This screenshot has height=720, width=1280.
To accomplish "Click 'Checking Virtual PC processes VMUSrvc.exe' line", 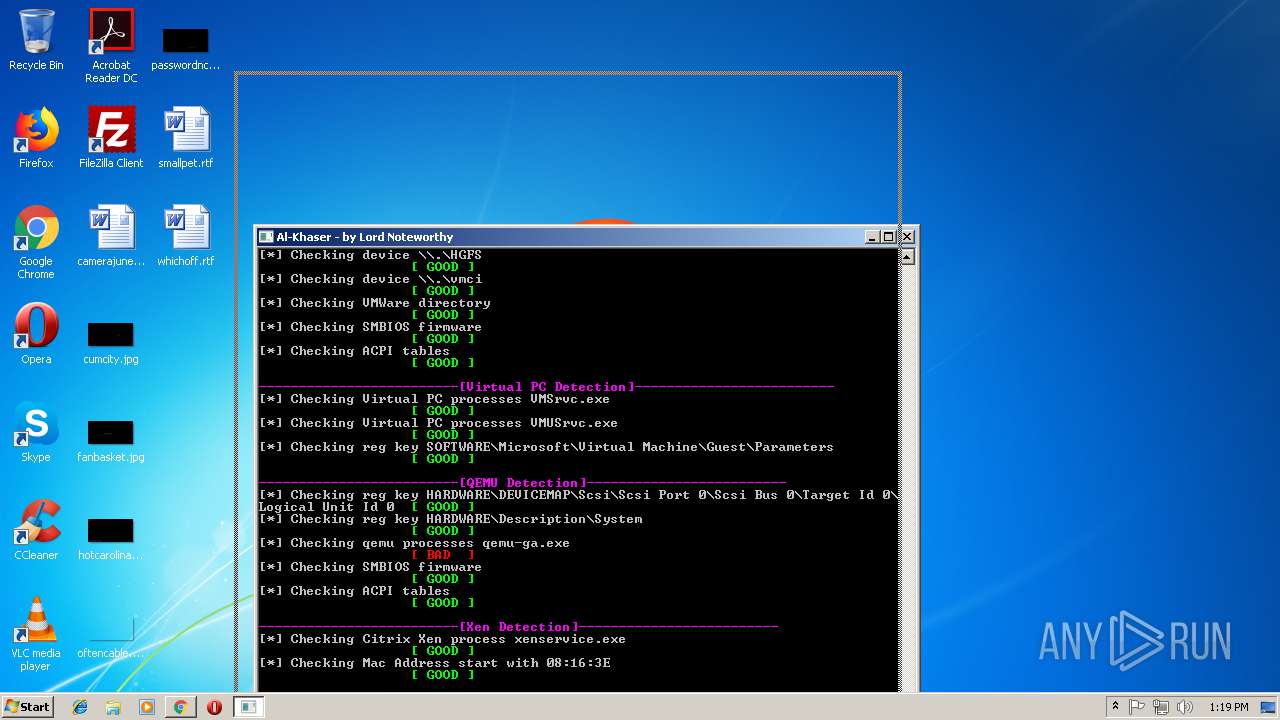I will click(x=438, y=423).
